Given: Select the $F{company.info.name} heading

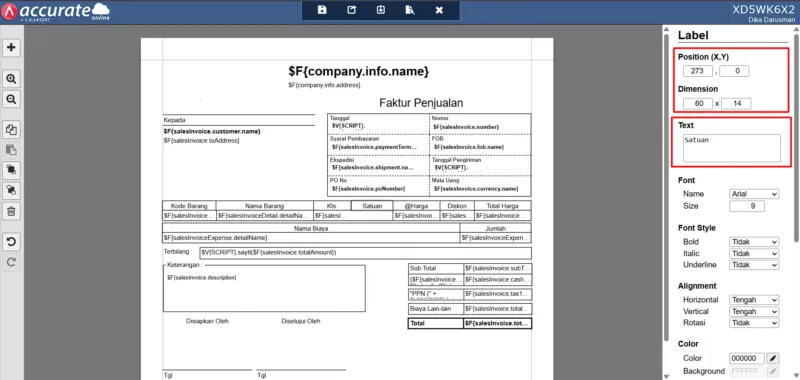Looking at the screenshot, I should pyautogui.click(x=358, y=71).
